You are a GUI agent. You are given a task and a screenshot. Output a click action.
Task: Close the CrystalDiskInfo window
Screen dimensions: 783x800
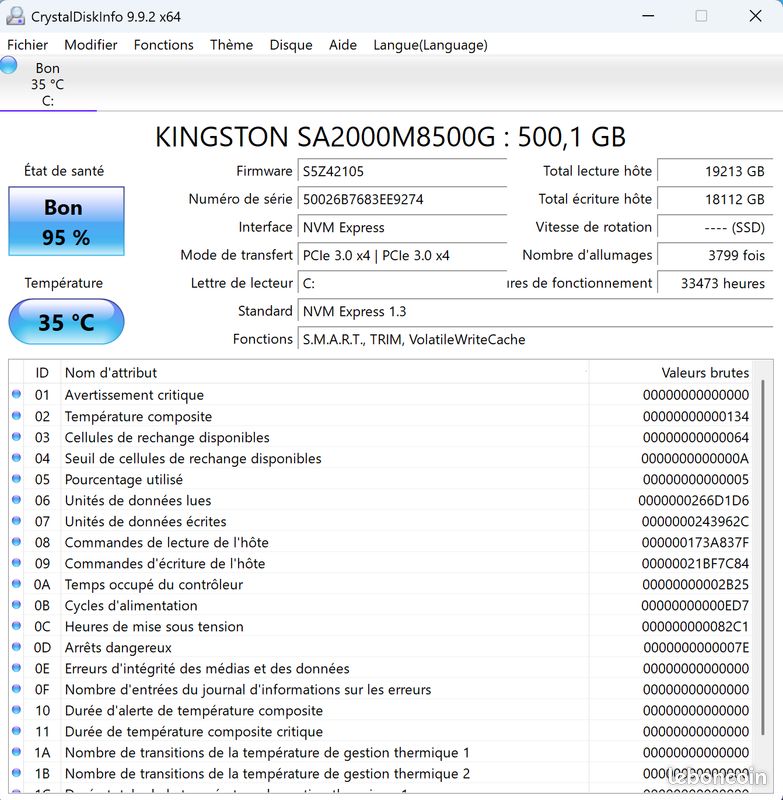755,16
